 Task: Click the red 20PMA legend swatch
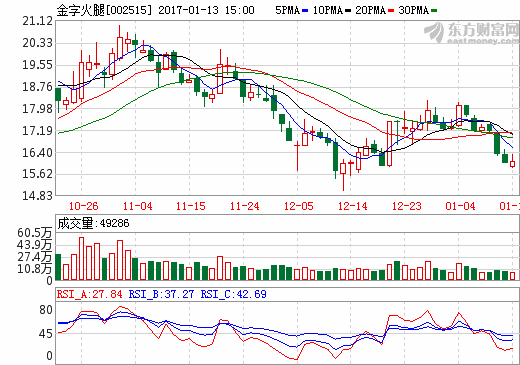(391, 11)
